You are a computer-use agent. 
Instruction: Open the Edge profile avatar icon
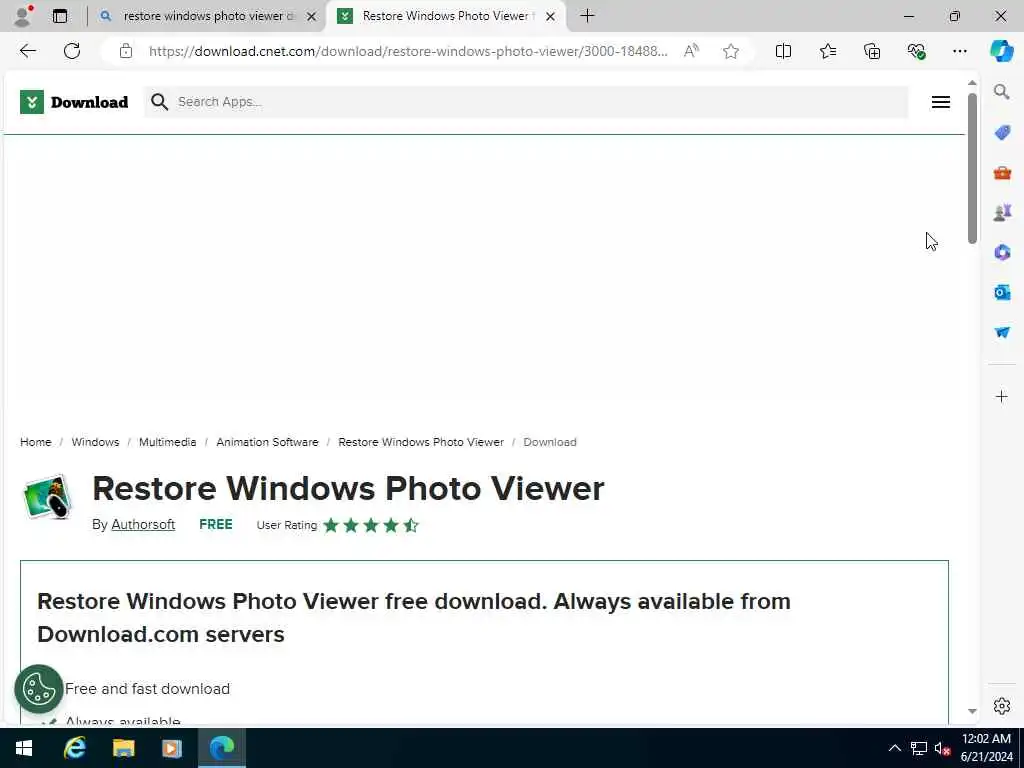pos(24,16)
